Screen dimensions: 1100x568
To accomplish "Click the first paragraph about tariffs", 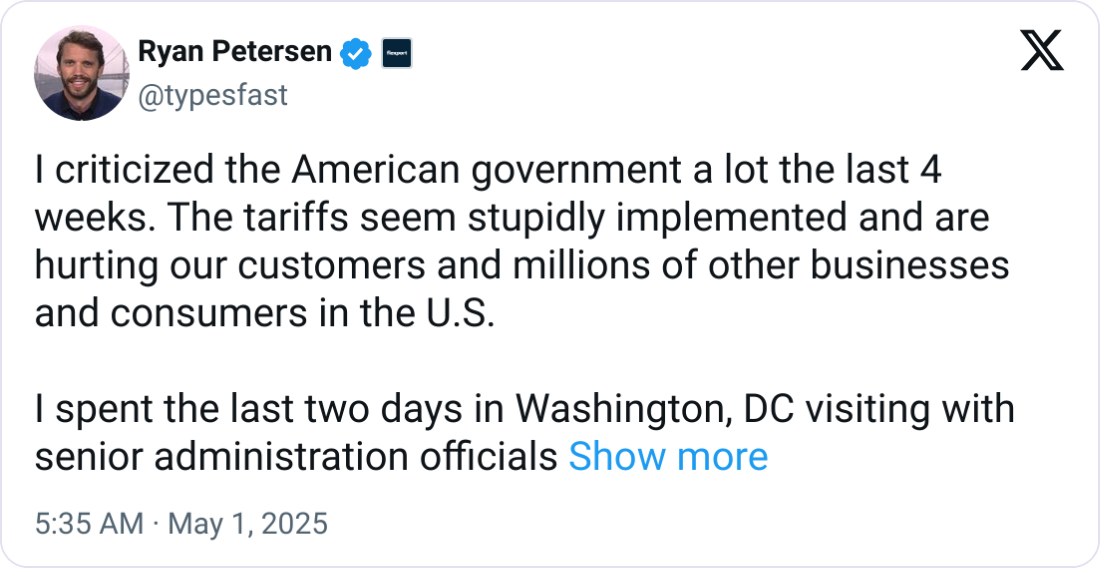I will coord(520,243).
